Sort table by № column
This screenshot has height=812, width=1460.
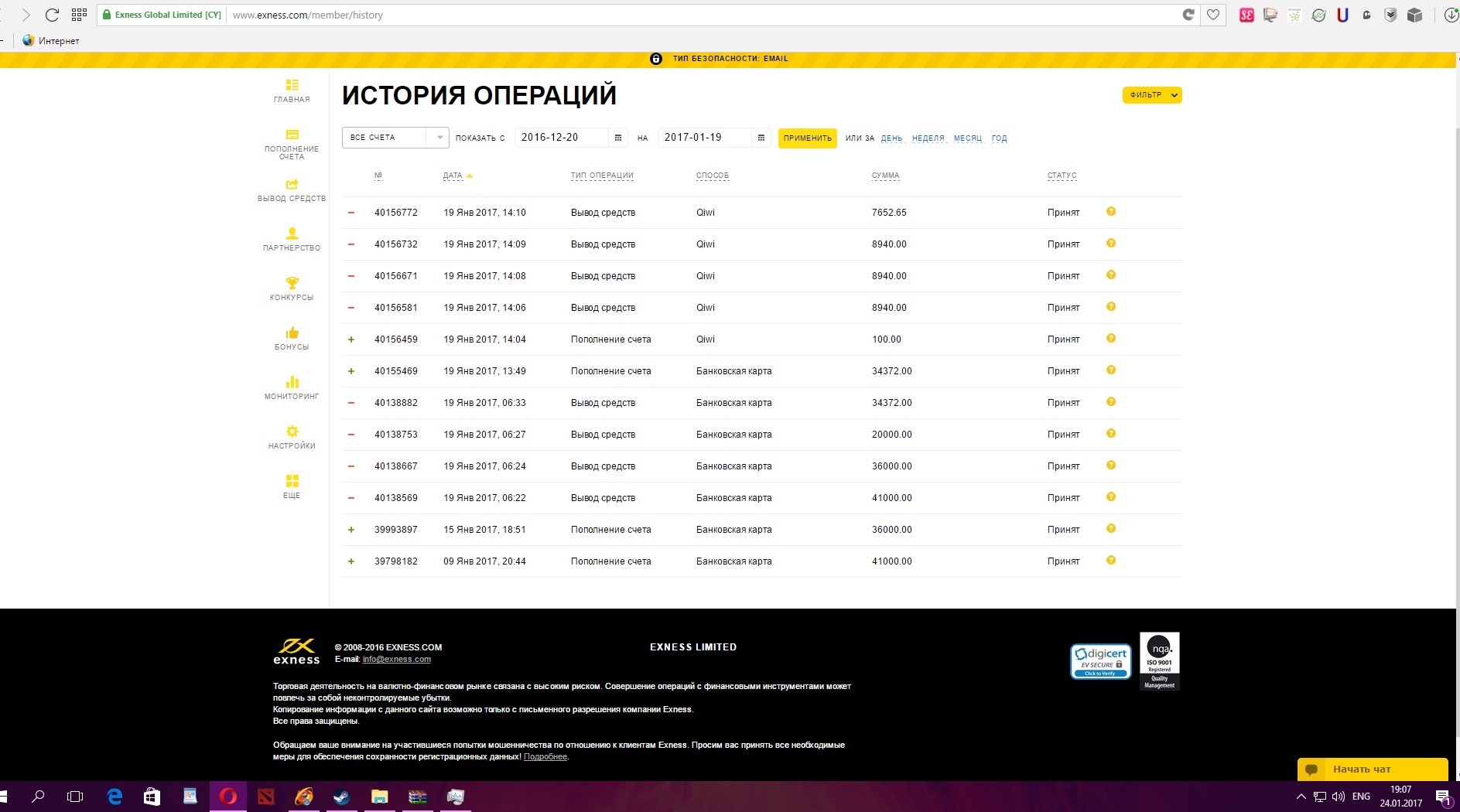tap(378, 176)
